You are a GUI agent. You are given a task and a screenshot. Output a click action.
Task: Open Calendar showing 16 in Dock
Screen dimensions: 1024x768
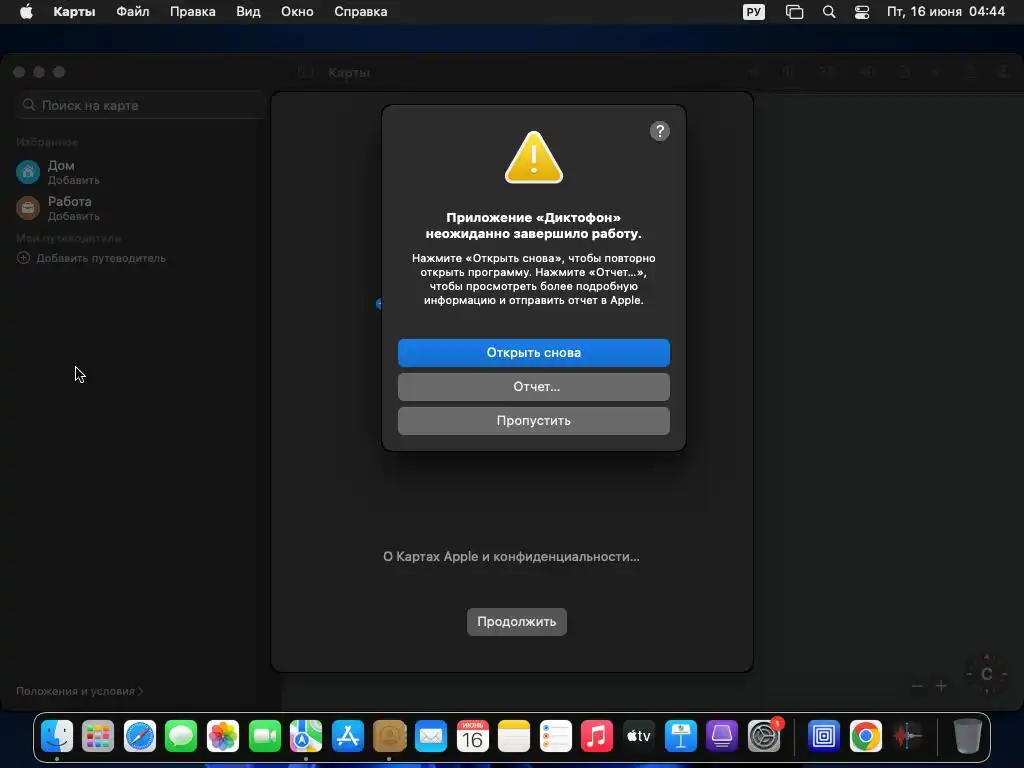click(473, 737)
